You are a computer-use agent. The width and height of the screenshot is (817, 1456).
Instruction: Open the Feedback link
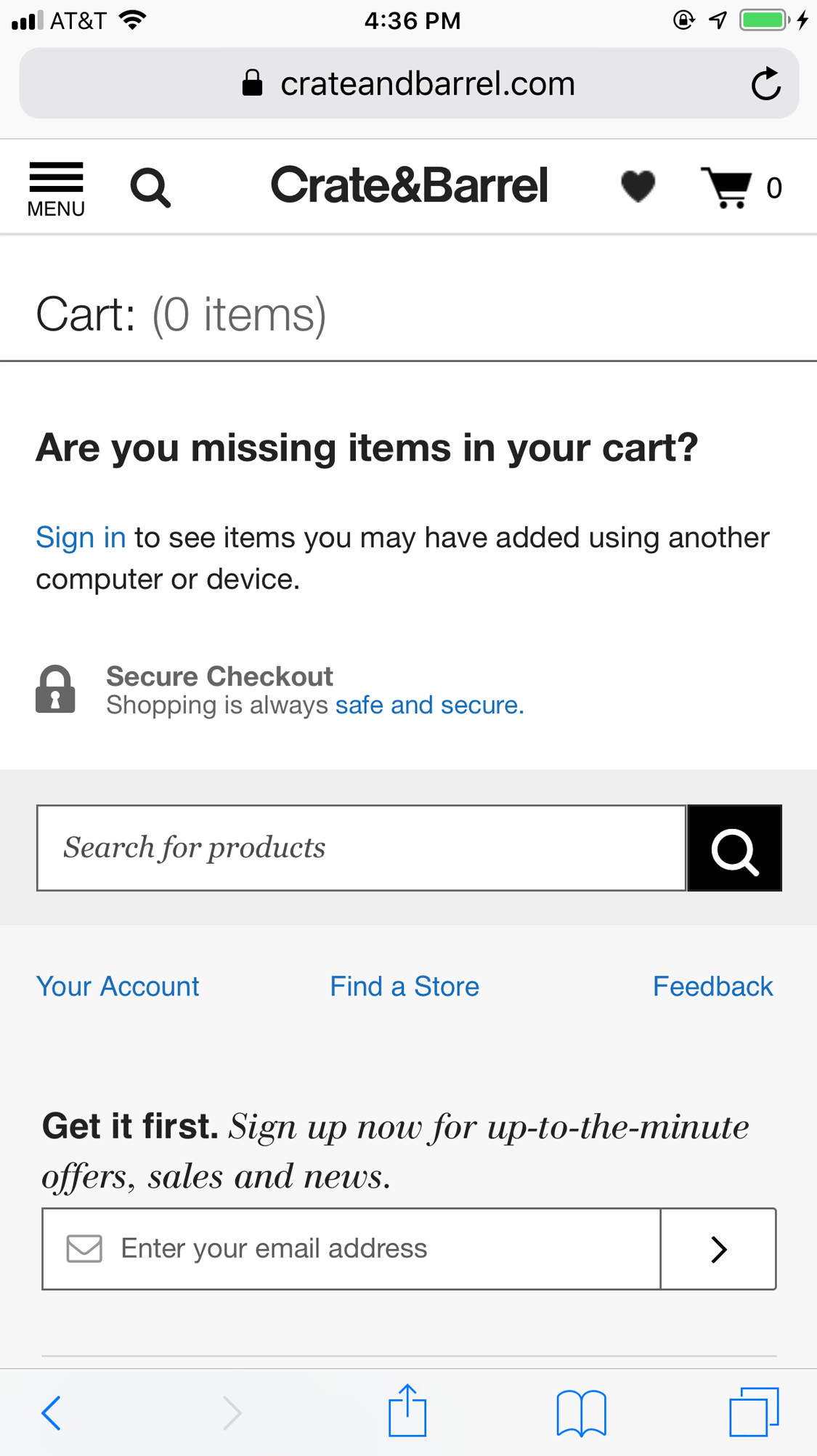[x=712, y=987]
